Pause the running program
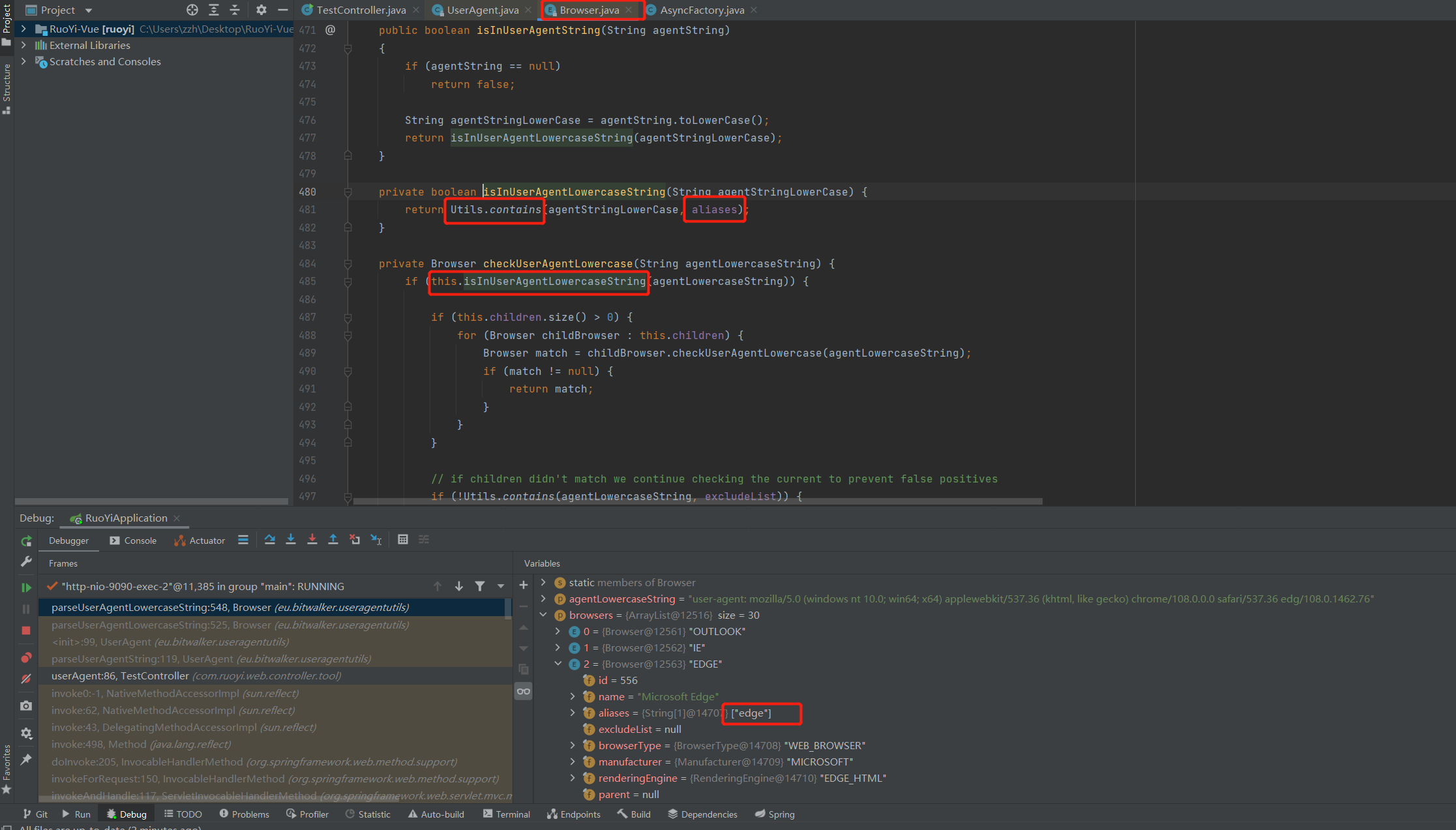Viewport: 1456px width, 830px height. tap(26, 609)
